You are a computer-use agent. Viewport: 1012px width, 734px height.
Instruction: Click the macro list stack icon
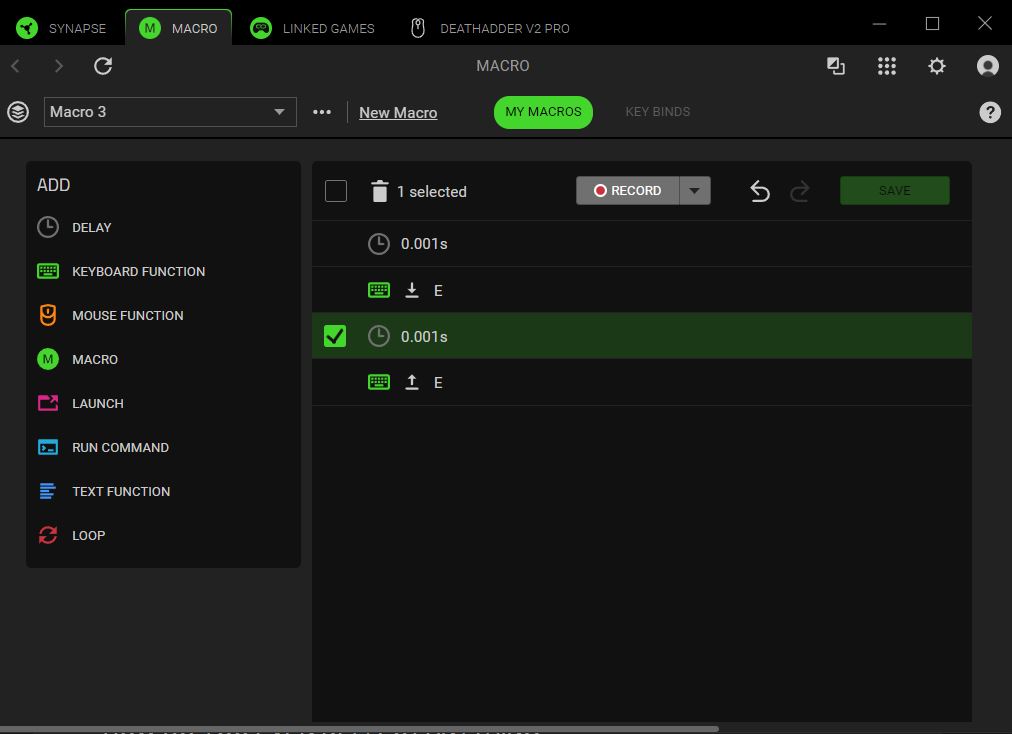[x=18, y=112]
